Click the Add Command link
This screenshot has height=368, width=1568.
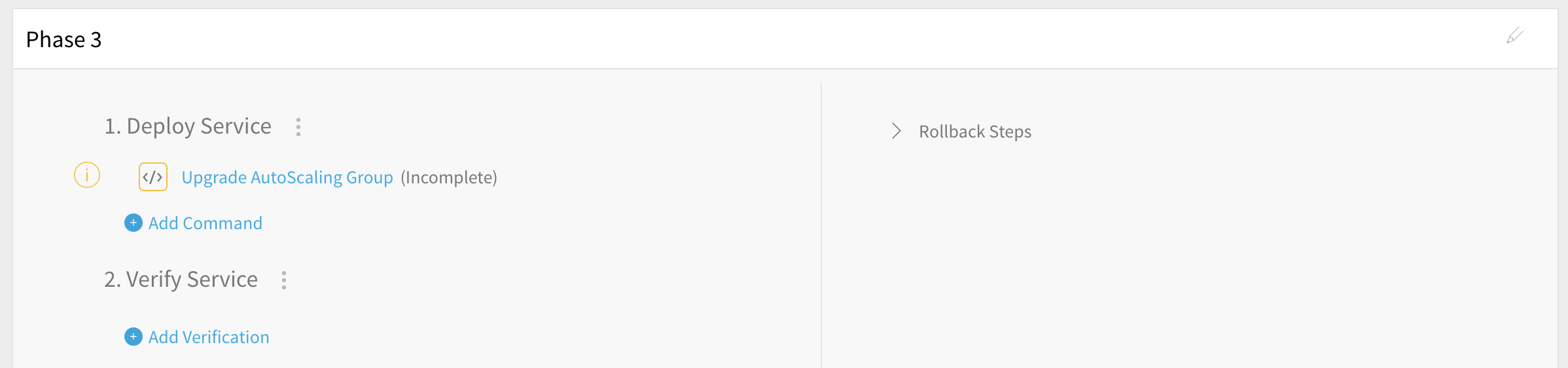pyautogui.click(x=205, y=223)
